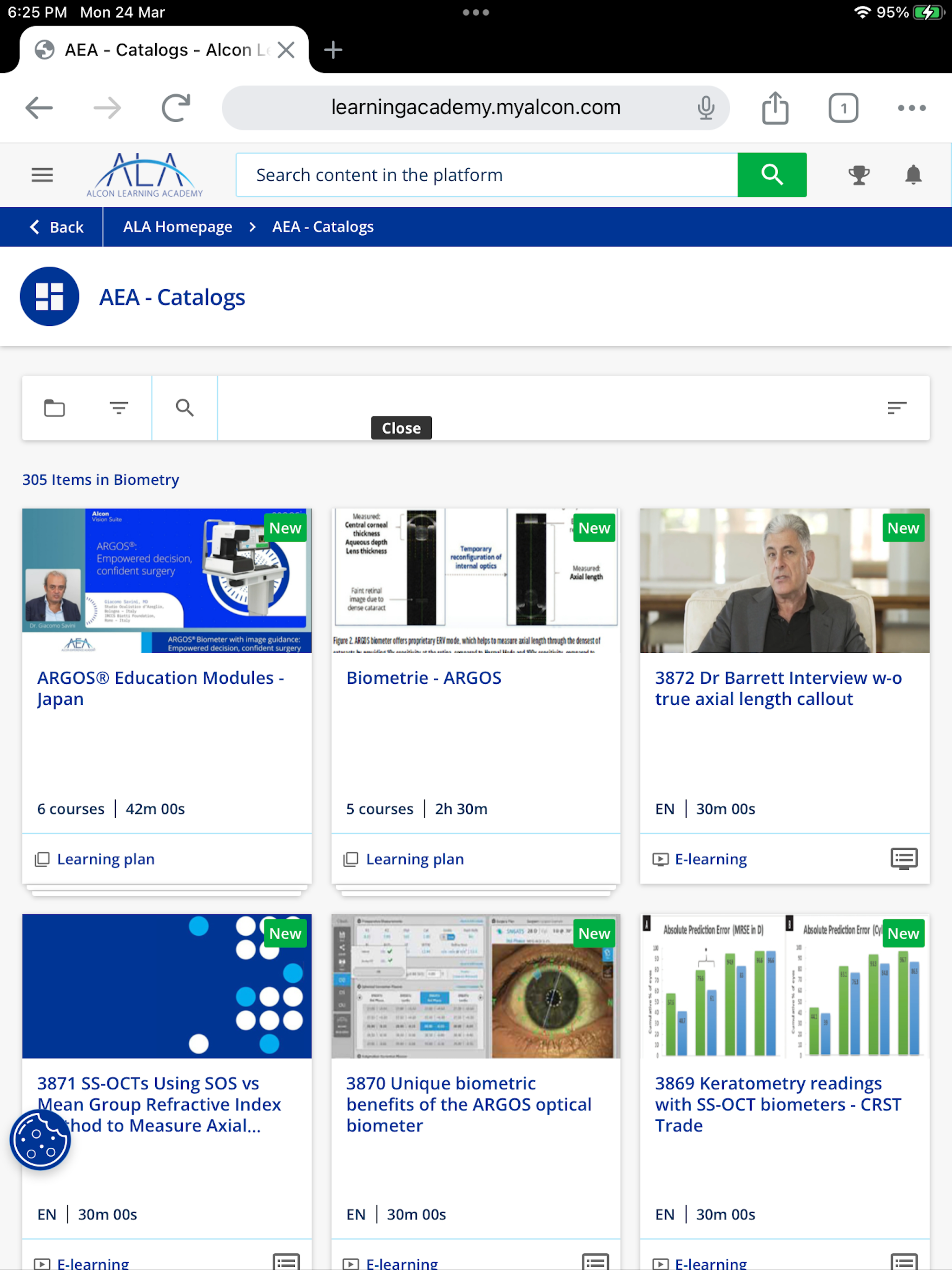Click the Close tooltip button
This screenshot has width=952, height=1270.
click(401, 428)
